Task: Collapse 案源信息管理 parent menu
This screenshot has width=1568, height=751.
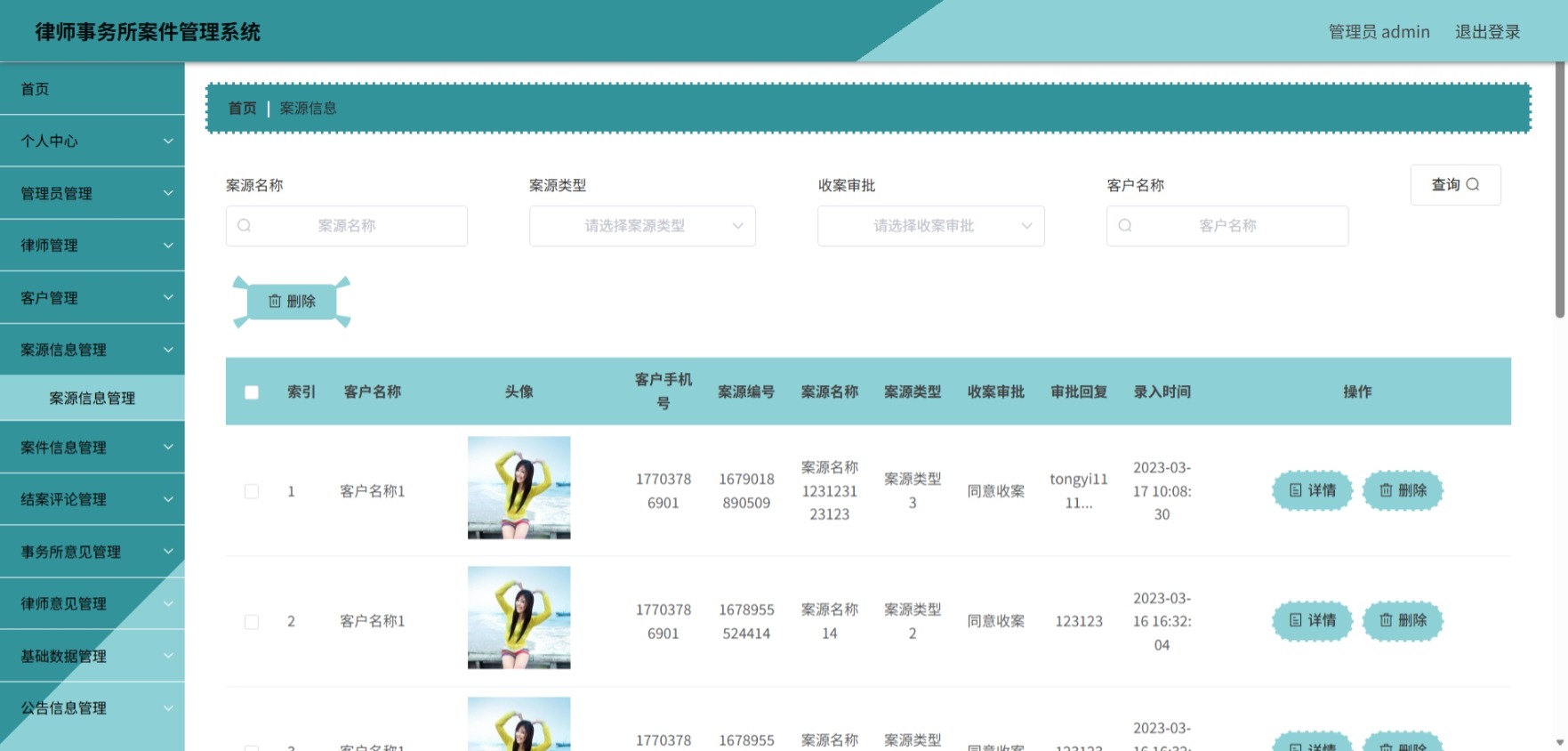Action: 92,350
